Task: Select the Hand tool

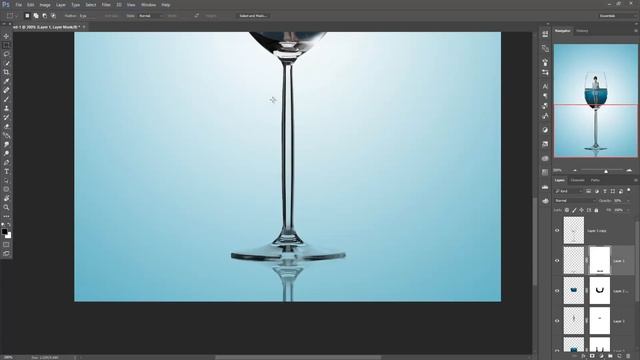Action: click(6, 198)
